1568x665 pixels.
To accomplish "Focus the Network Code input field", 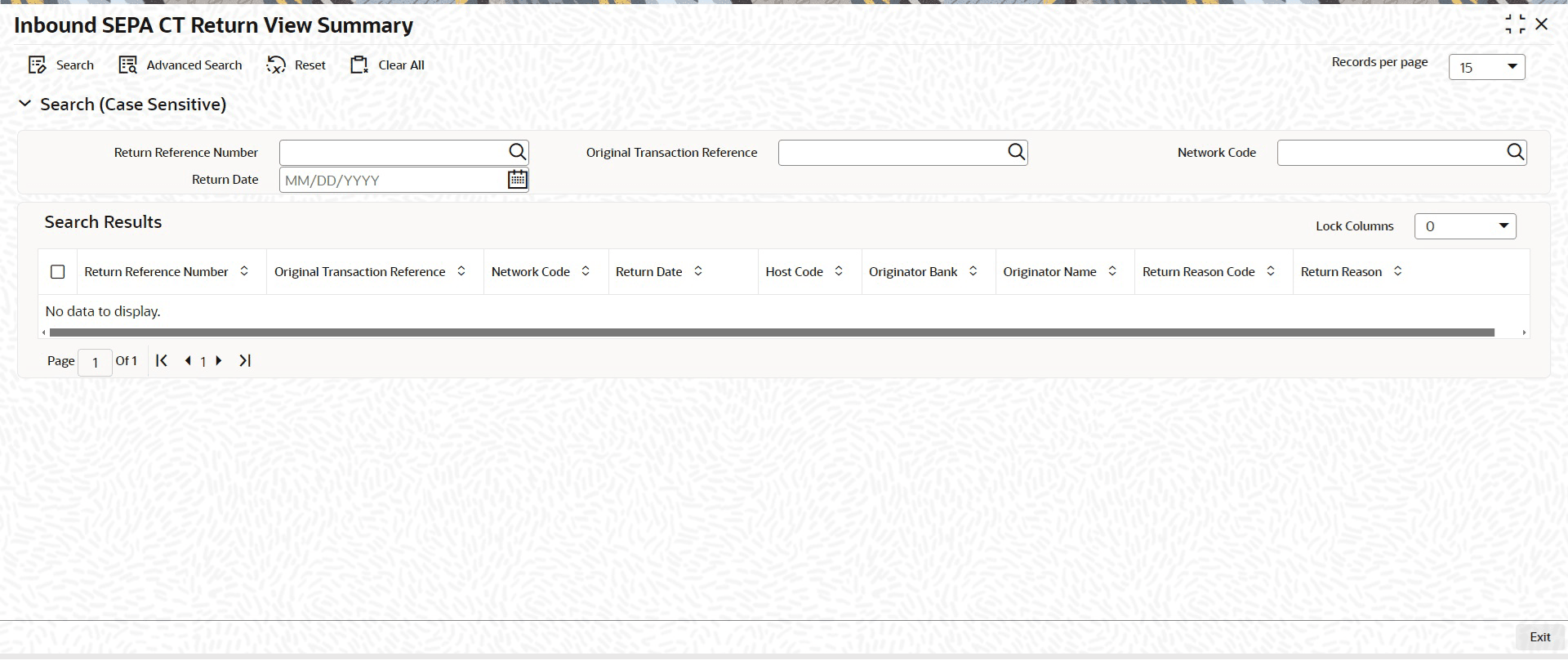I will pos(1391,153).
